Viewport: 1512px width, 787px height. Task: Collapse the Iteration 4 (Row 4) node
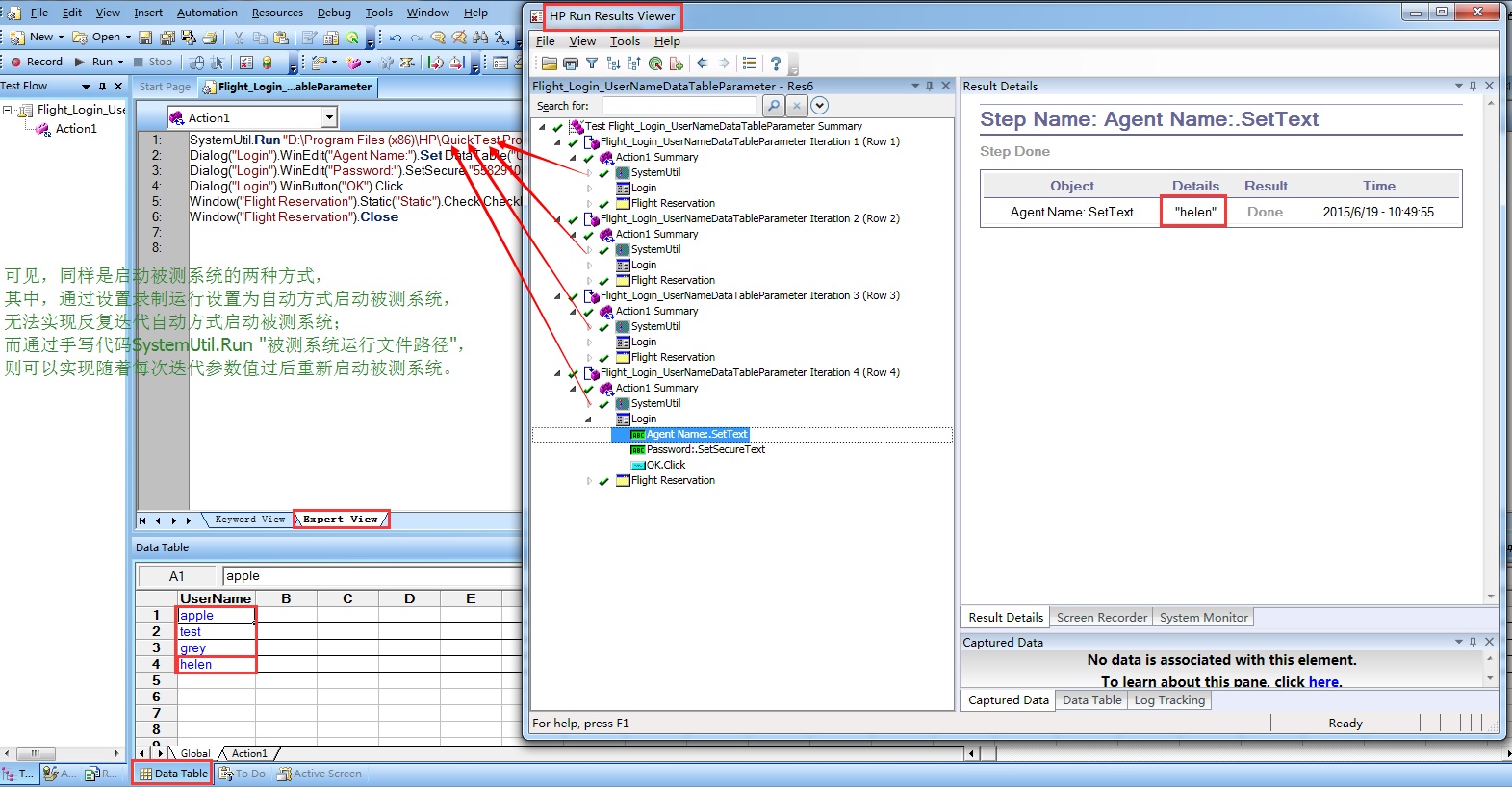point(558,372)
